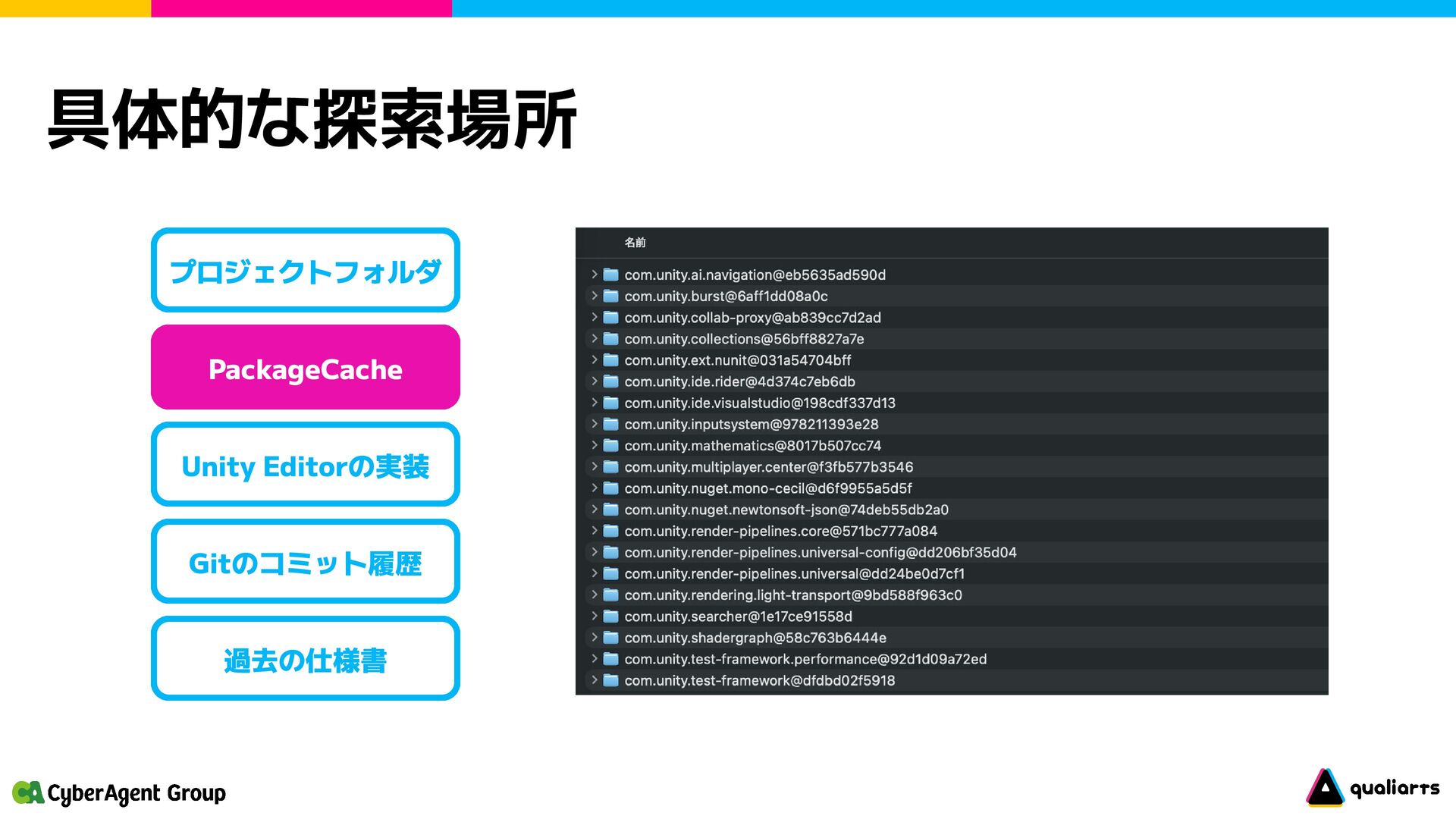
Task: Expand the com.unity.ai.navigation folder chevron
Action: pyautogui.click(x=595, y=275)
